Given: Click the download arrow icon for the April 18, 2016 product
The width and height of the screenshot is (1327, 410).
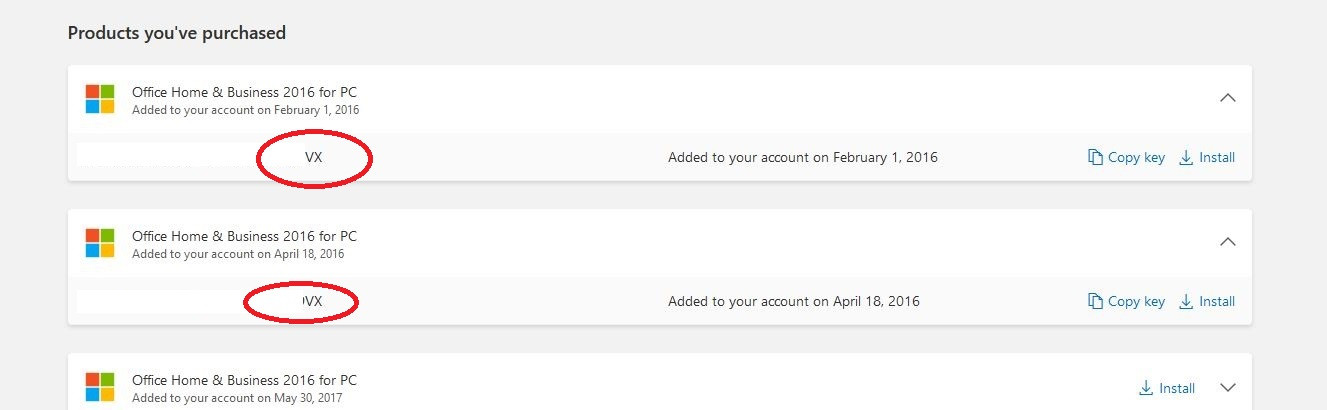Looking at the screenshot, I should pos(1187,302).
